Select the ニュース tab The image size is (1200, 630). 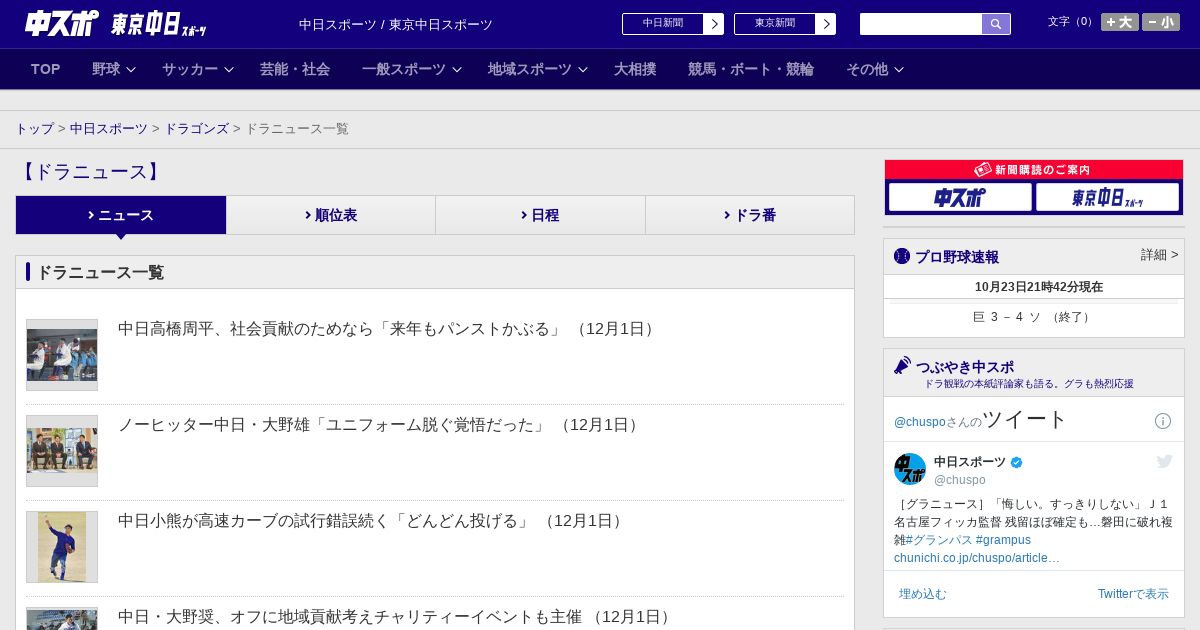click(121, 215)
